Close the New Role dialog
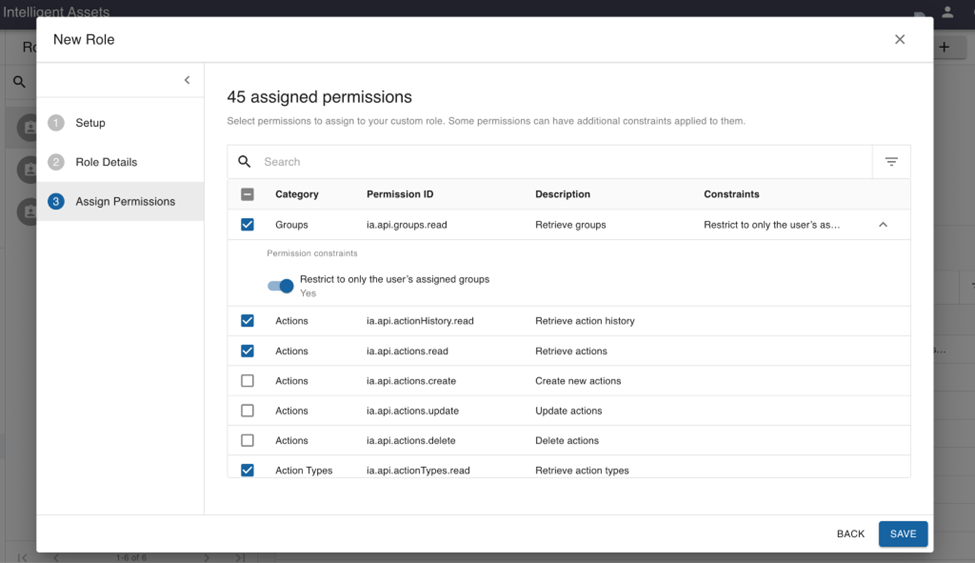The width and height of the screenshot is (975, 563). (899, 40)
